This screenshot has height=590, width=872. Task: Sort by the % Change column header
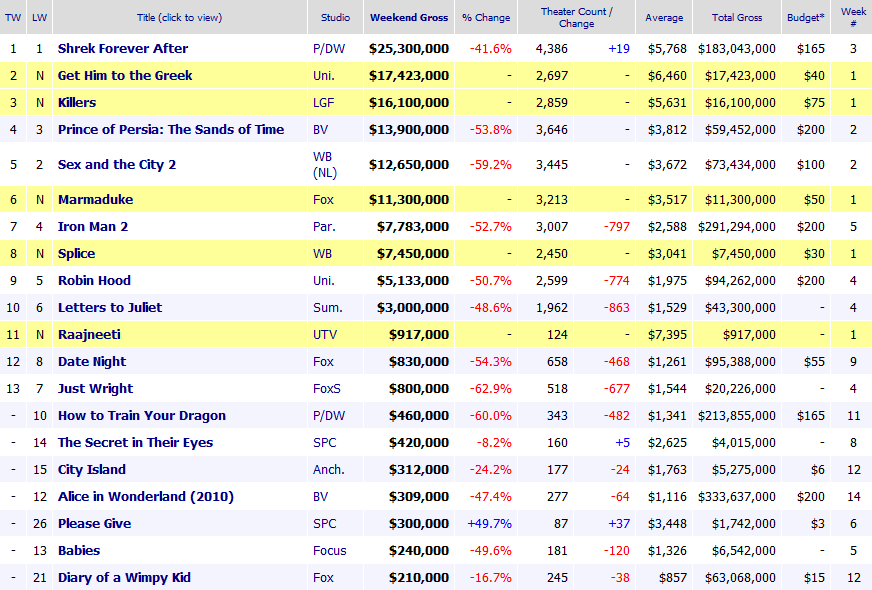pos(486,18)
